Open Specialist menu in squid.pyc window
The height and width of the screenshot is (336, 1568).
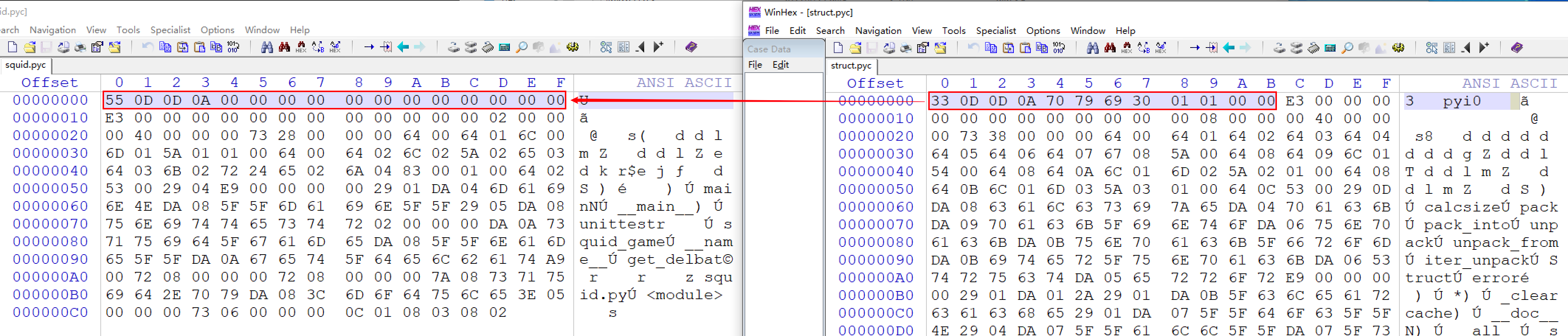click(170, 30)
